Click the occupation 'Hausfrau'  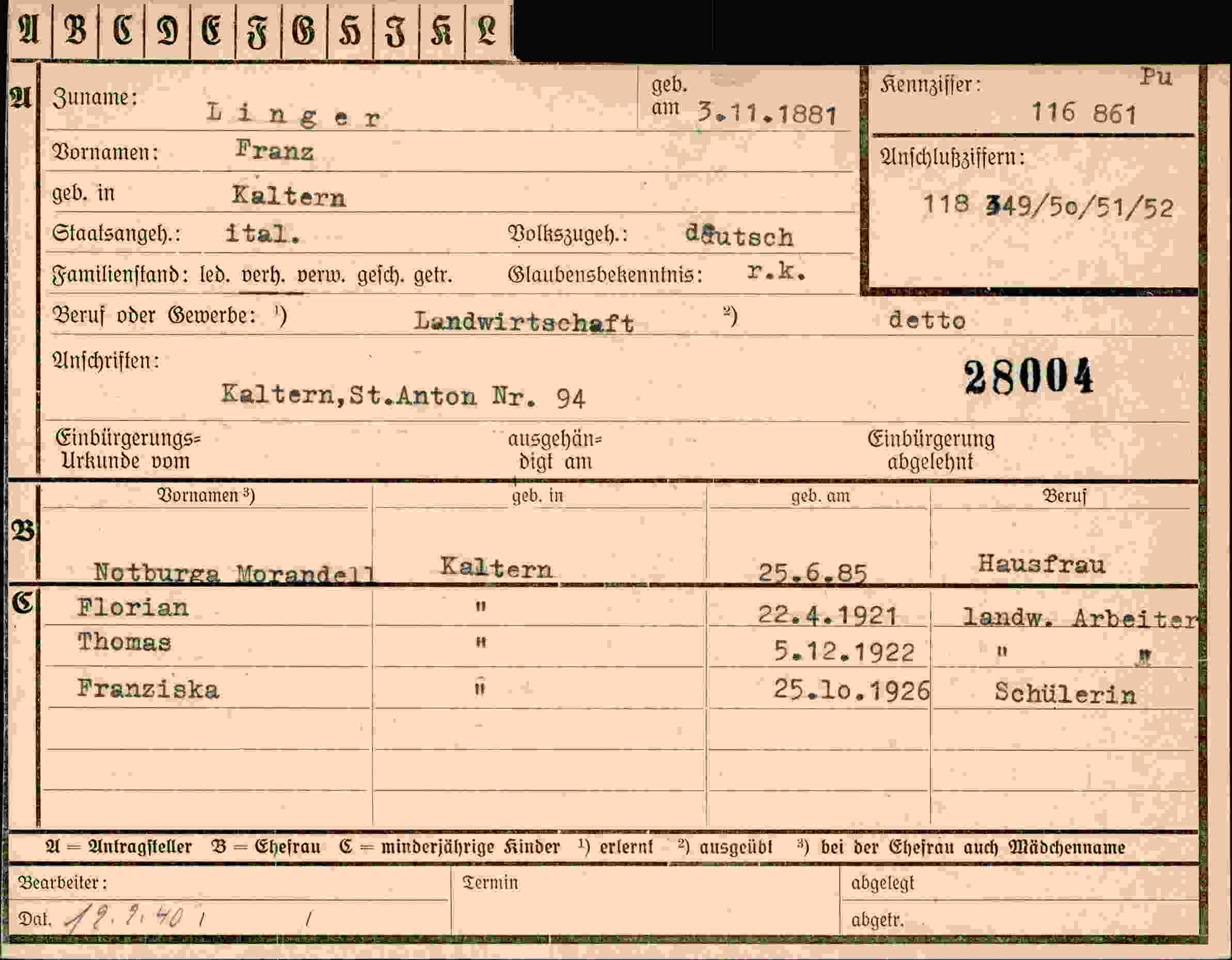pos(1041,564)
